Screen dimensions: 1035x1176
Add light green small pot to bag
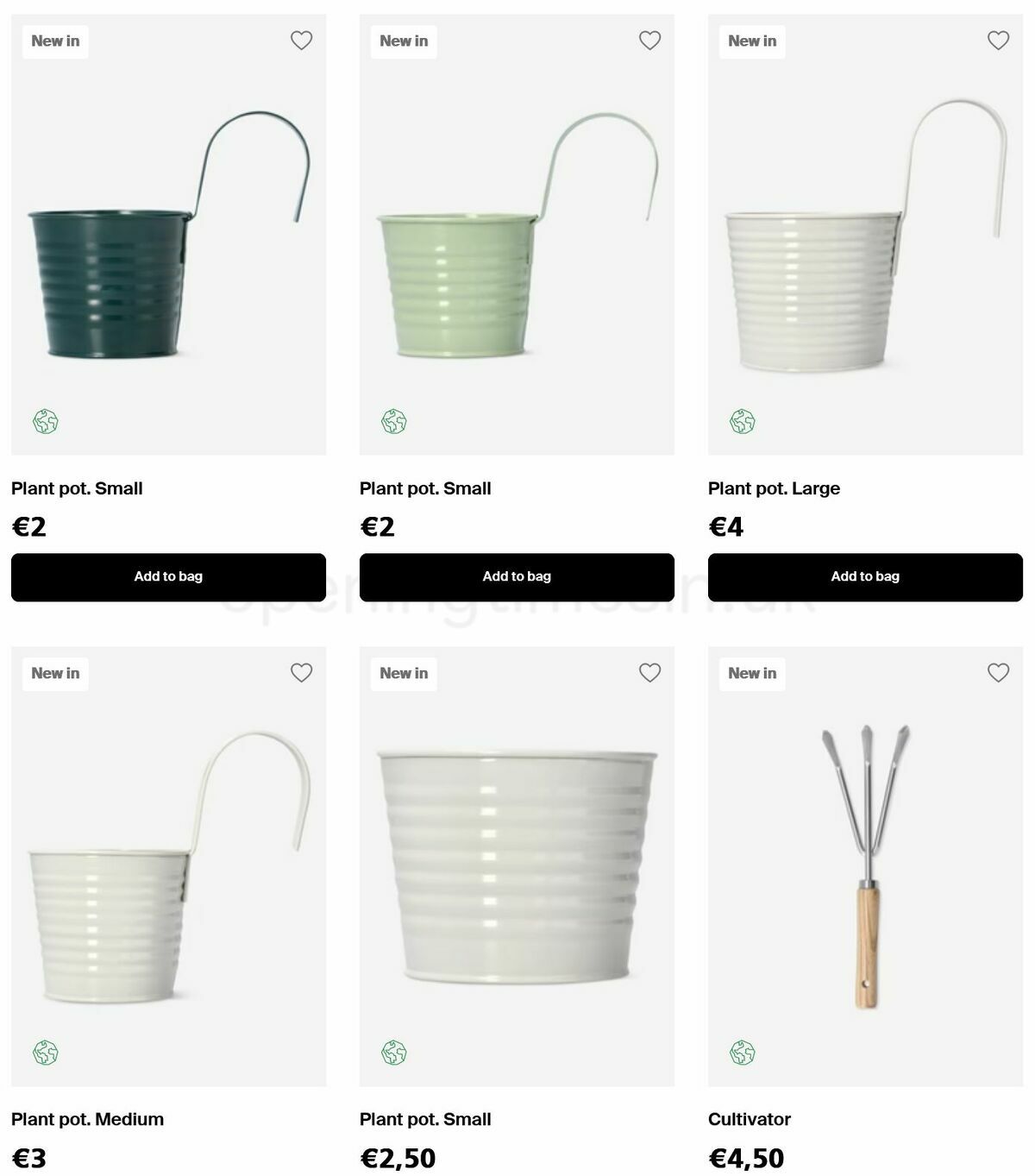pyautogui.click(x=517, y=577)
